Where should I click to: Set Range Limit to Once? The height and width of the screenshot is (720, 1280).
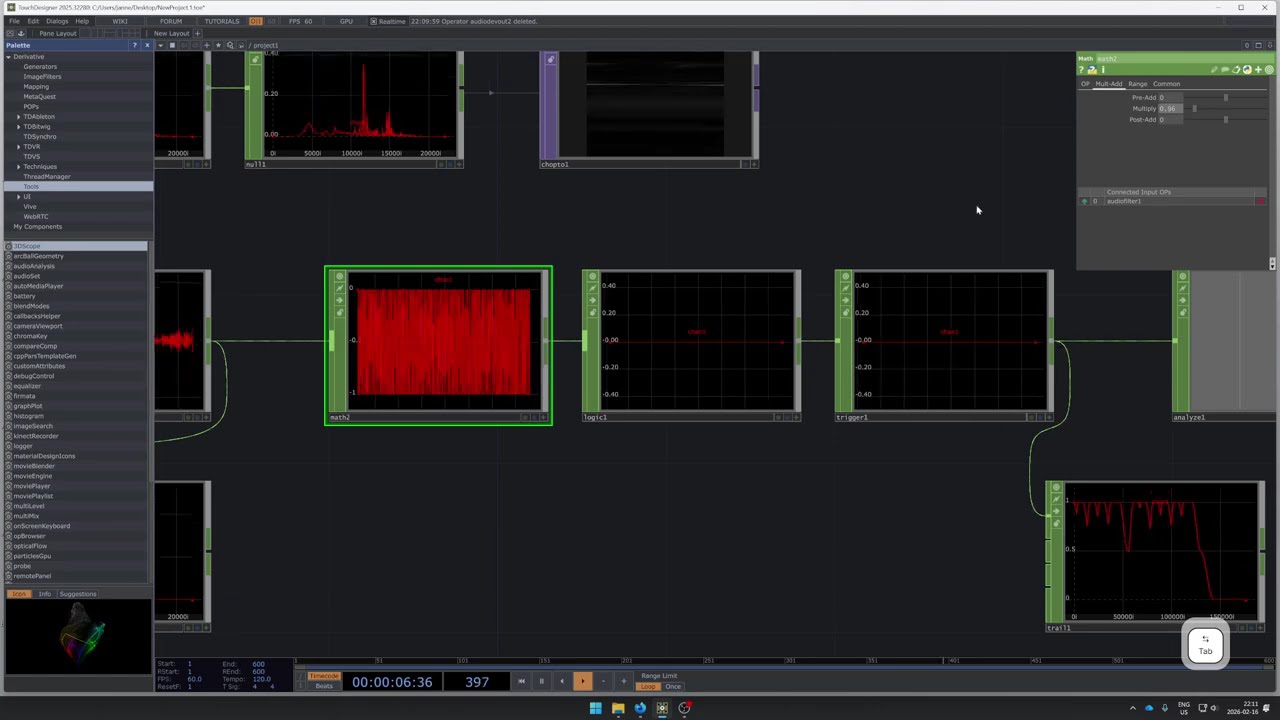[x=673, y=686]
